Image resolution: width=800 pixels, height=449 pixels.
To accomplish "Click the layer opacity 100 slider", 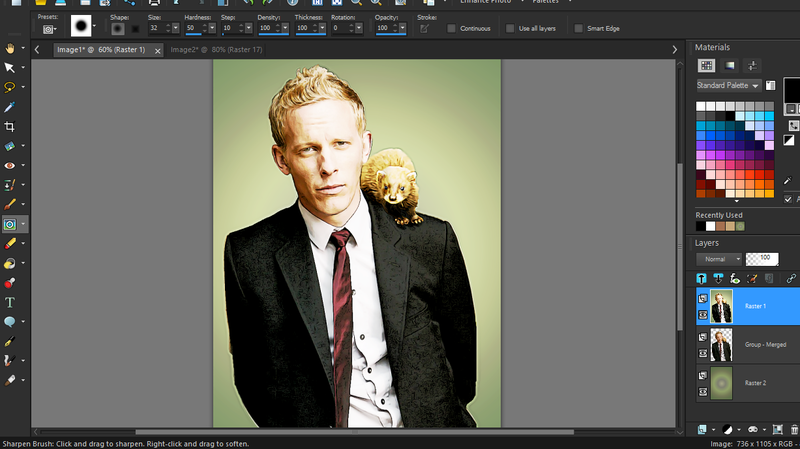I will click(762, 259).
